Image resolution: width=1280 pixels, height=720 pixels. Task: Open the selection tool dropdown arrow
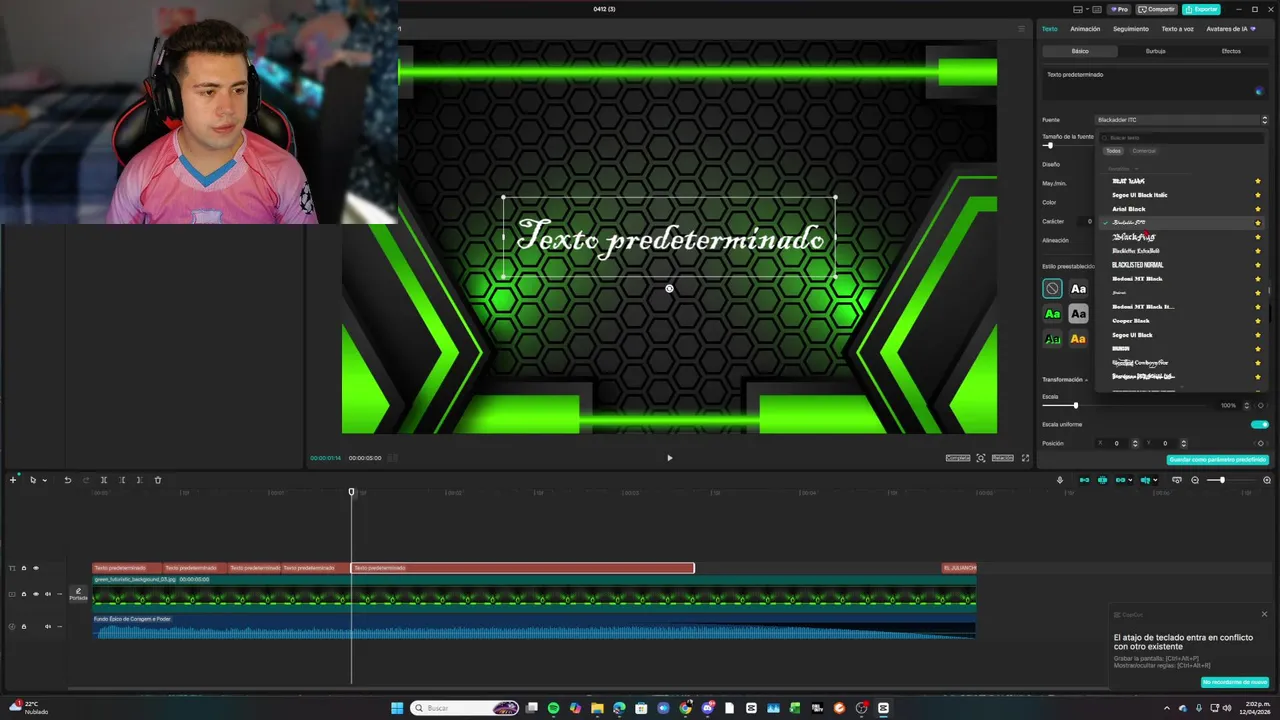coord(44,481)
